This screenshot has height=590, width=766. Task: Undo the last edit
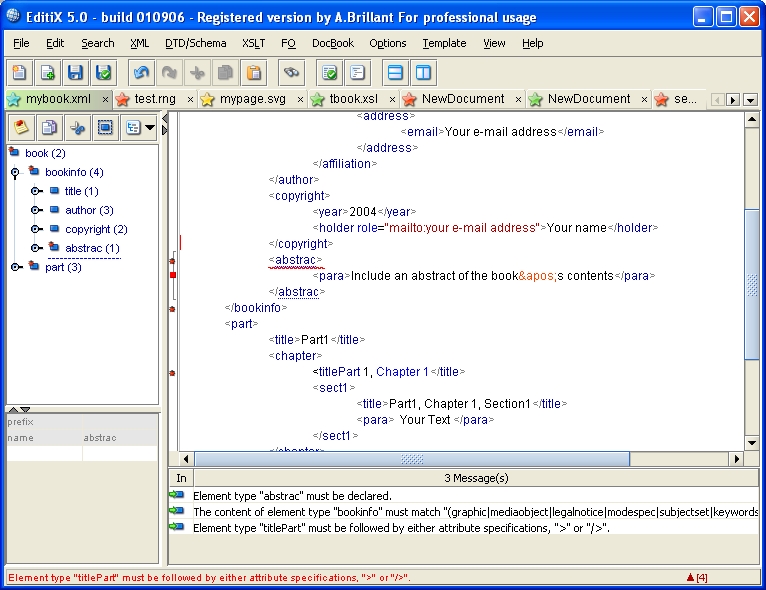(x=141, y=73)
